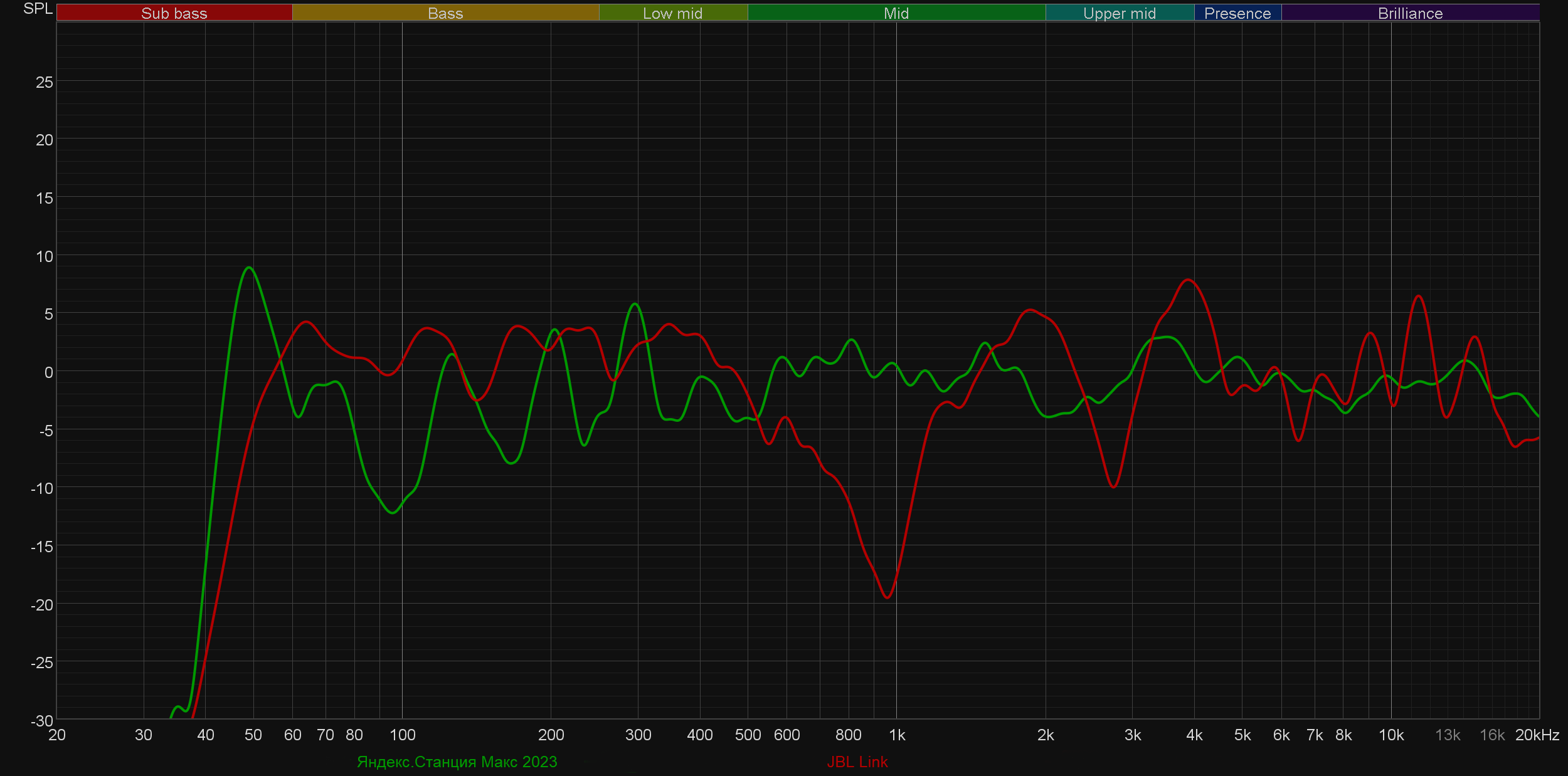
Task: Click the SPL axis title
Action: pyautogui.click(x=38, y=9)
